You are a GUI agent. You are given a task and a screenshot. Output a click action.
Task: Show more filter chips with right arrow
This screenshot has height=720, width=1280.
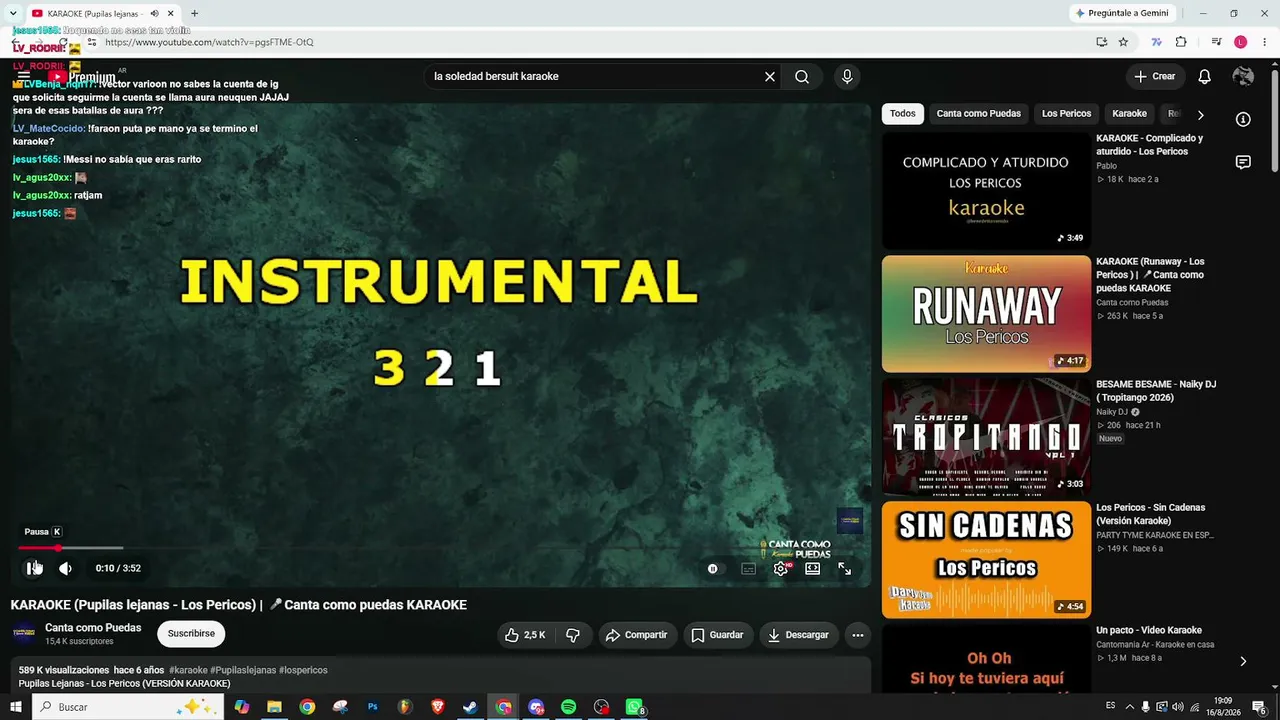point(1200,114)
